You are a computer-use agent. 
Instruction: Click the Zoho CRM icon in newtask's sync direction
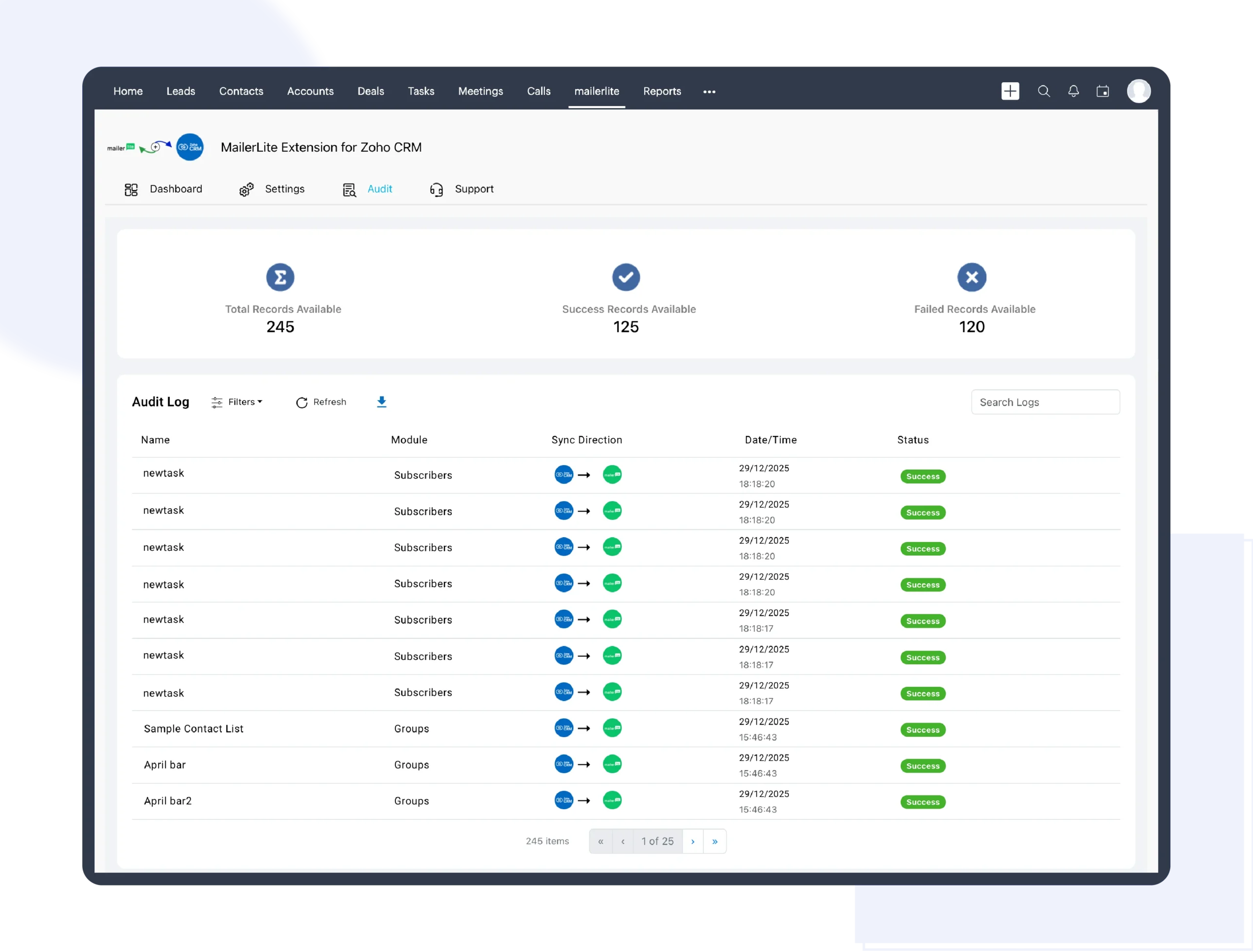(564, 475)
